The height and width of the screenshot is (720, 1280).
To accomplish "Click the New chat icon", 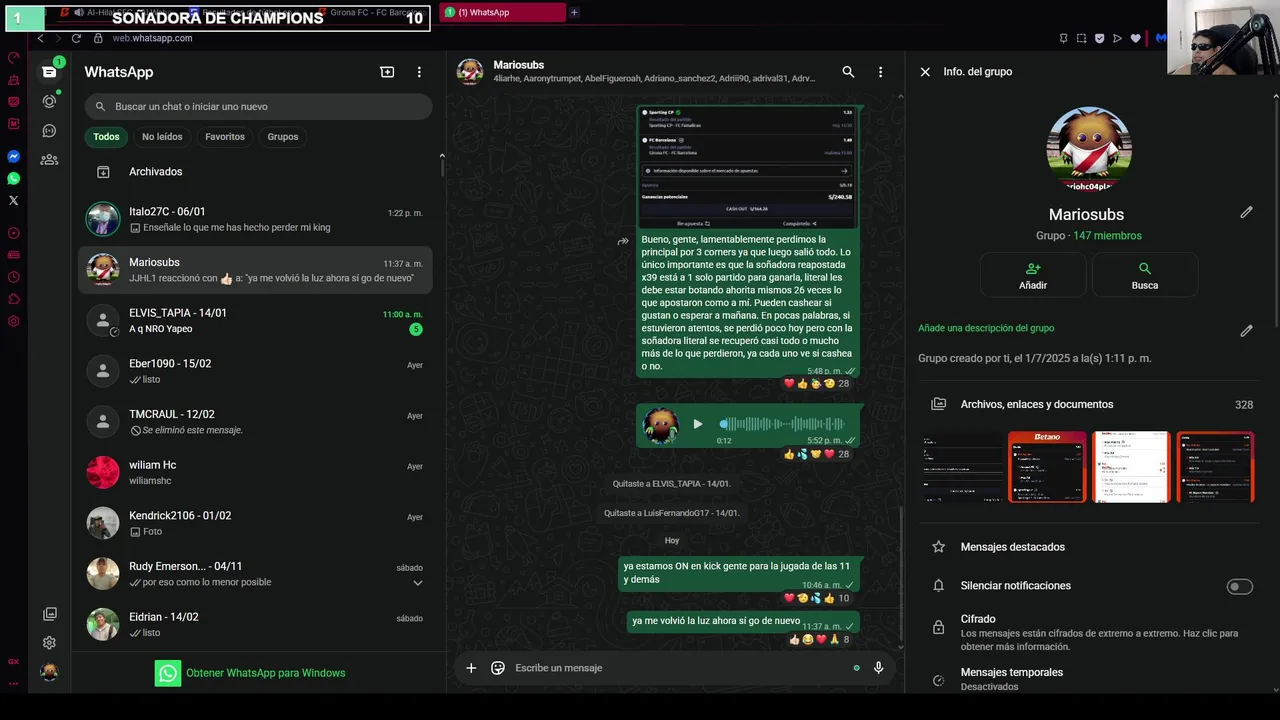I will click(x=387, y=72).
